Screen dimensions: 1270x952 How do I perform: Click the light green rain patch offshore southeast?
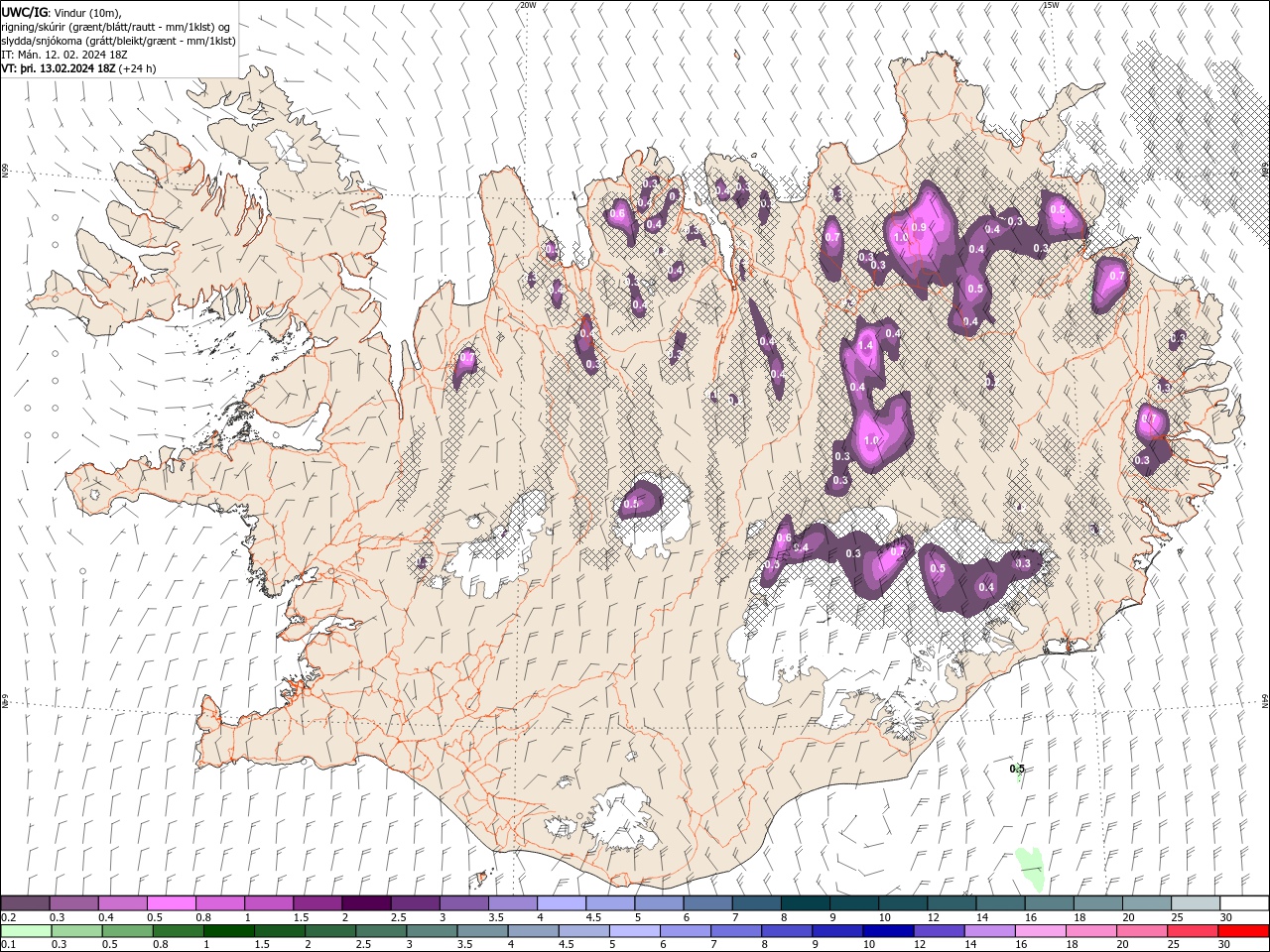pyautogui.click(x=1031, y=868)
